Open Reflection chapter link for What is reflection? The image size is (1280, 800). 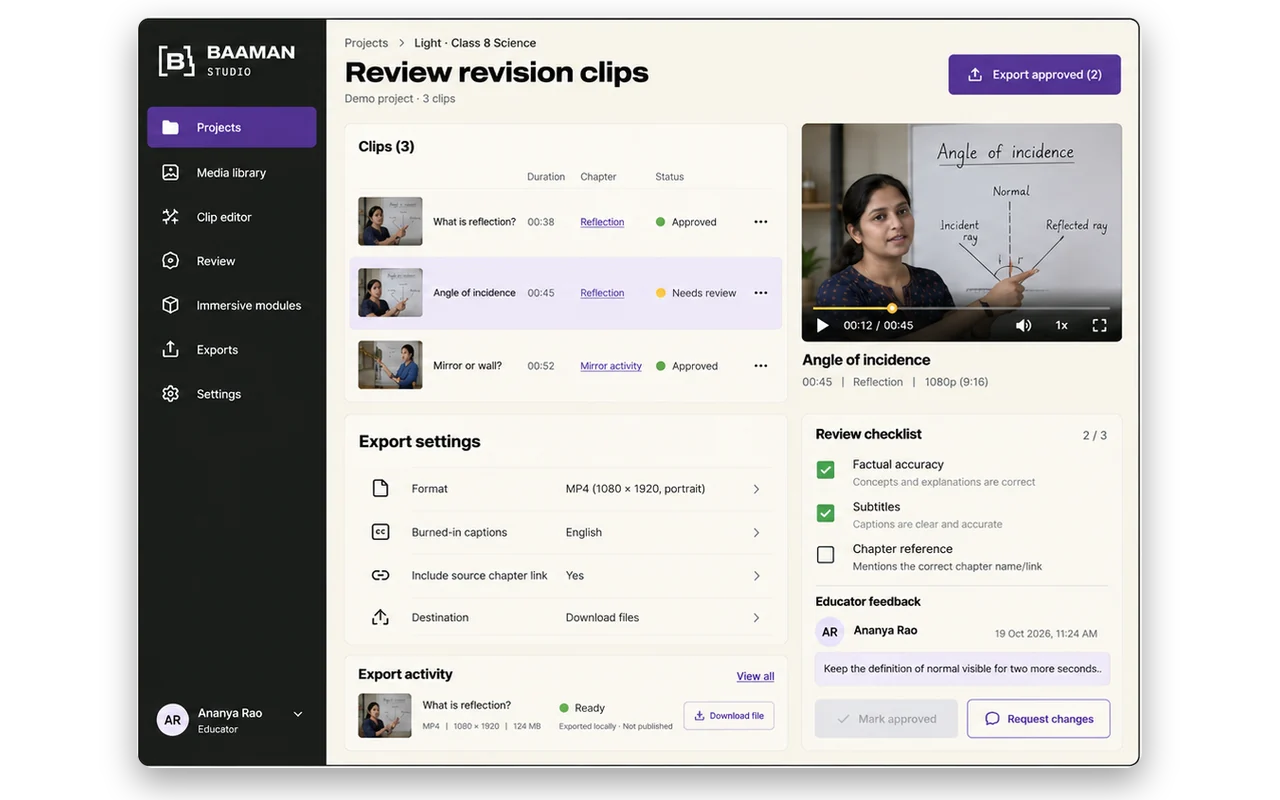602,222
